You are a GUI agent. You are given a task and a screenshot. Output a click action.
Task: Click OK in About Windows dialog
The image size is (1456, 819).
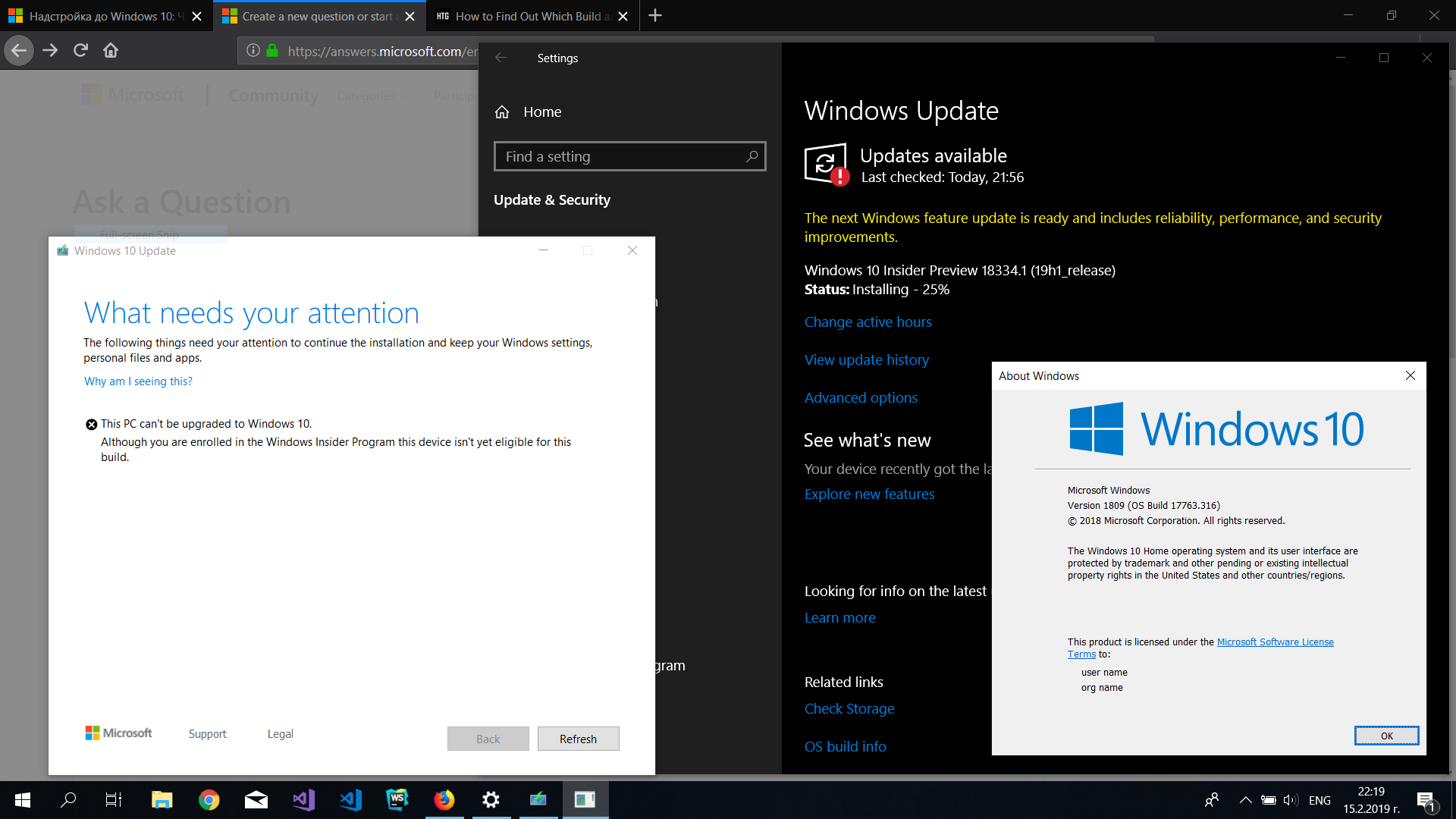(1386, 736)
